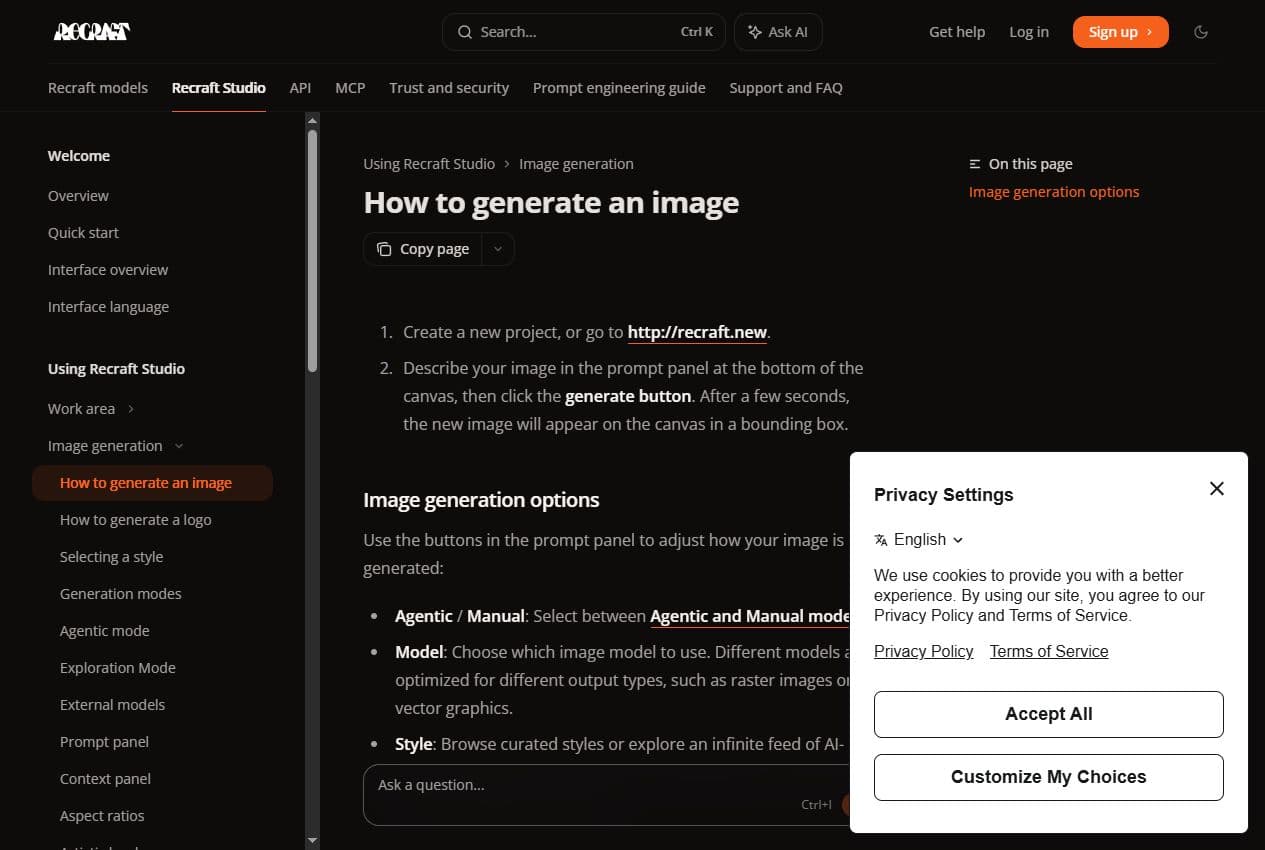Click the Search input field
Image resolution: width=1265 pixels, height=850 pixels.
[x=584, y=32]
